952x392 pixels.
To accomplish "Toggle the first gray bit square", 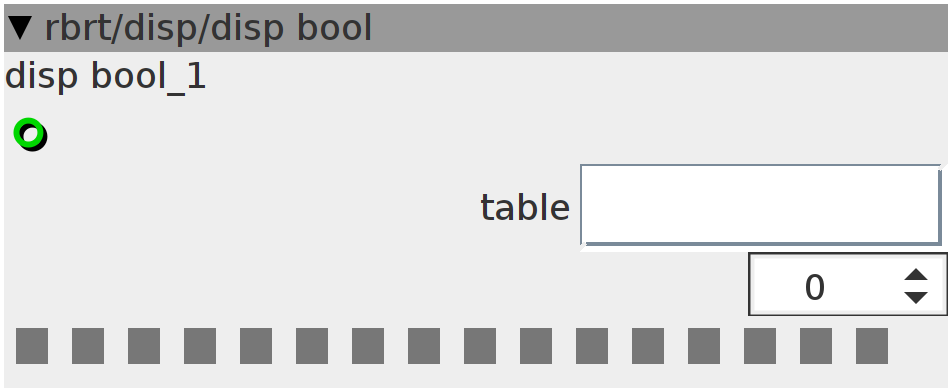I will tap(32, 346).
